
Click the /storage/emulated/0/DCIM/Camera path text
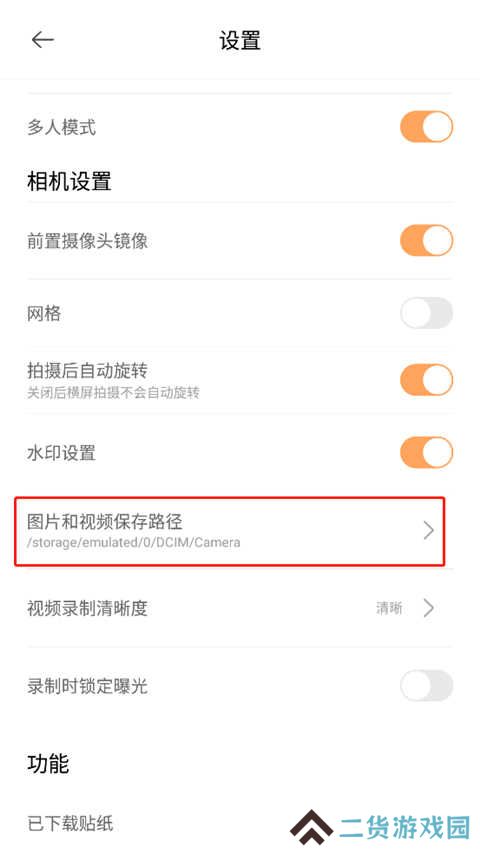pyautogui.click(x=134, y=542)
